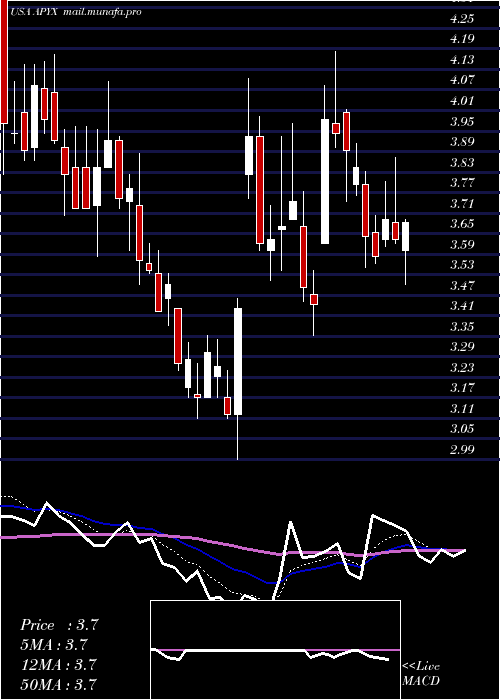
Task: Click the '<<Live MACD' label
Action: (421, 674)
